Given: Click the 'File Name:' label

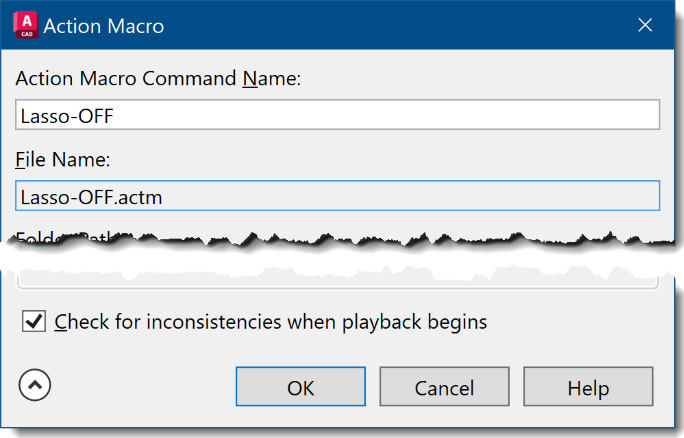Looking at the screenshot, I should [x=63, y=160].
